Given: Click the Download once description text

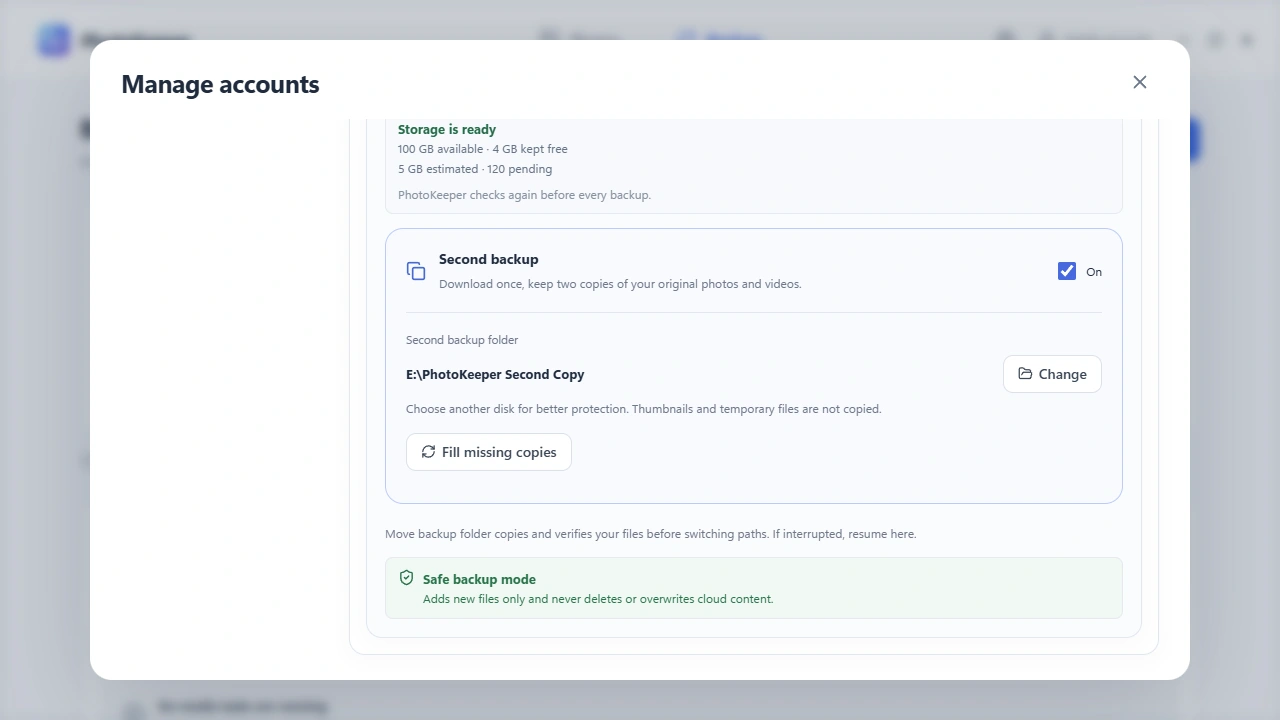Looking at the screenshot, I should (620, 284).
